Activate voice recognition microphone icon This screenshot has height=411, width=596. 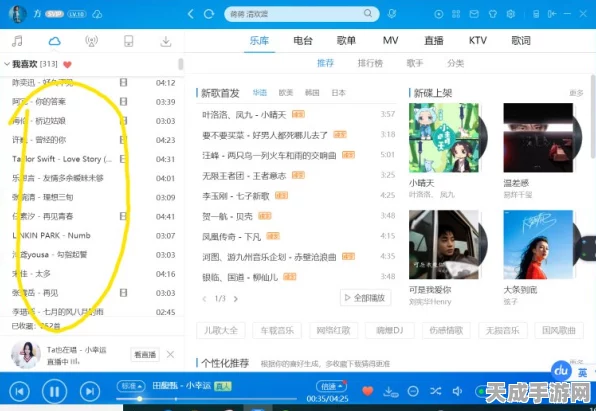pos(392,14)
